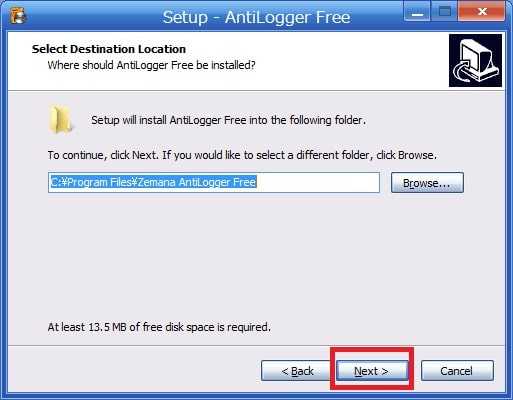Image resolution: width=513 pixels, height=400 pixels.
Task: Minimize the AntiLogger Free setup window
Action: pyautogui.click(x=417, y=12)
